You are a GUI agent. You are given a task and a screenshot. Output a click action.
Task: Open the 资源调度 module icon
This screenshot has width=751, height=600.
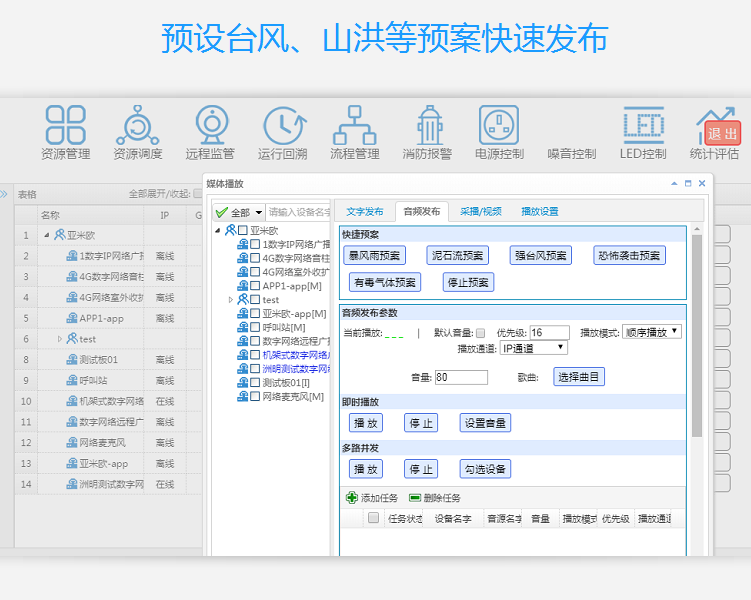(x=137, y=125)
